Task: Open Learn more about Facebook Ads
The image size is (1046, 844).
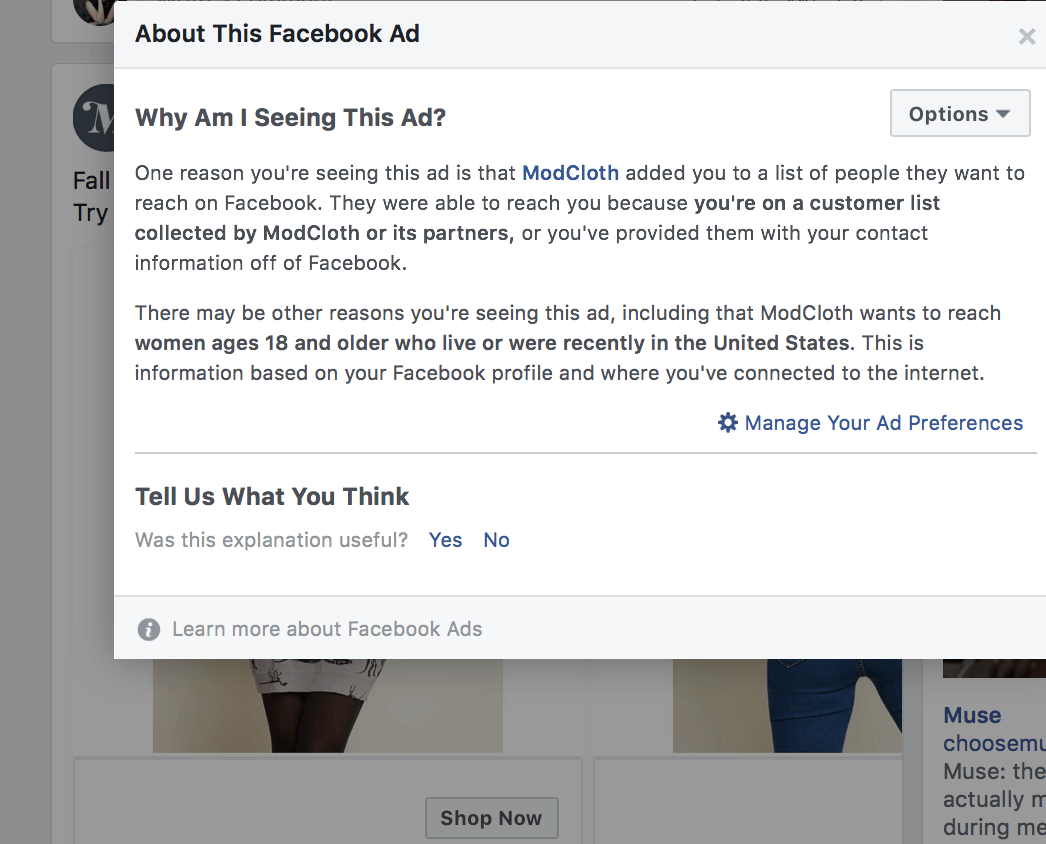Action: 327,628
